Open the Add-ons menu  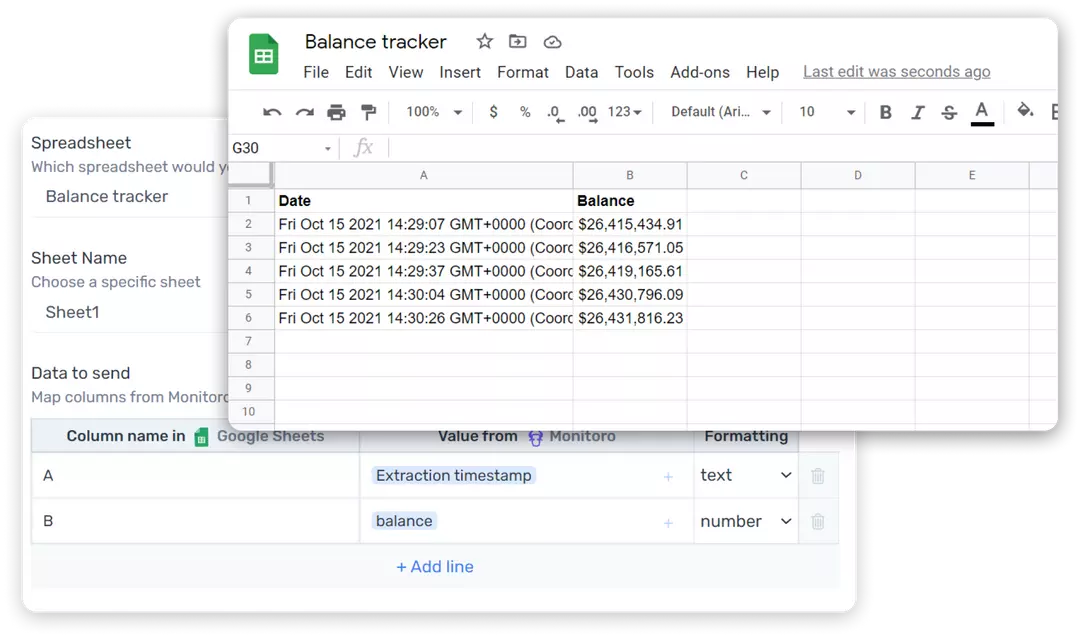pos(700,72)
